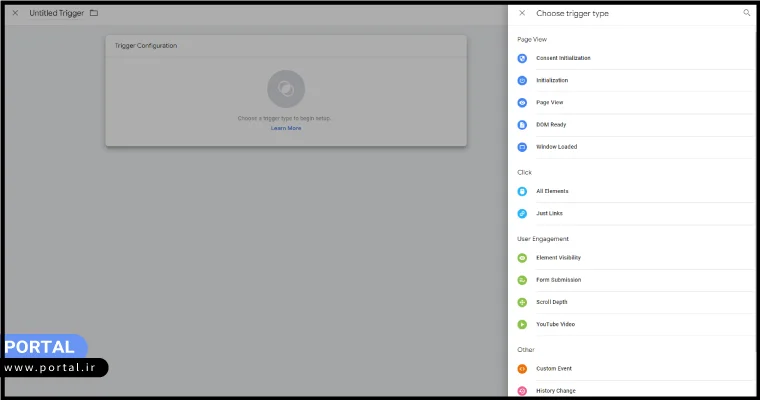Click the Custom Event icon
Screen dimensions: 760x400
pos(522,369)
